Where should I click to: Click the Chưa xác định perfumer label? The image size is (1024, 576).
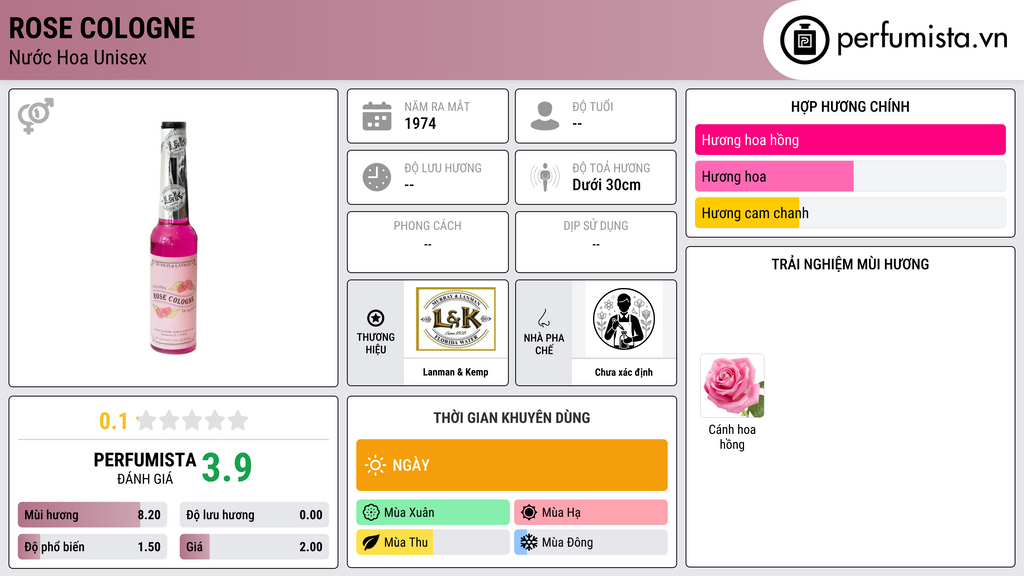click(624, 372)
